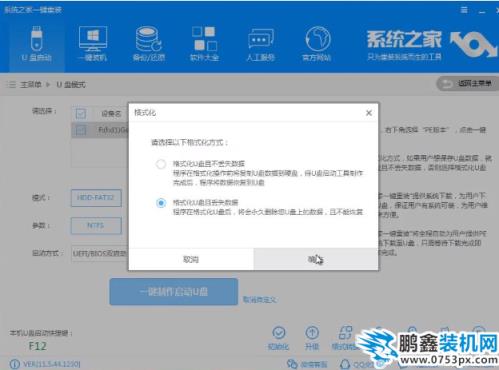499x370 pixels.
Task: Click the 主菜单 breadcrumb menu icon
Action: [x=12, y=85]
